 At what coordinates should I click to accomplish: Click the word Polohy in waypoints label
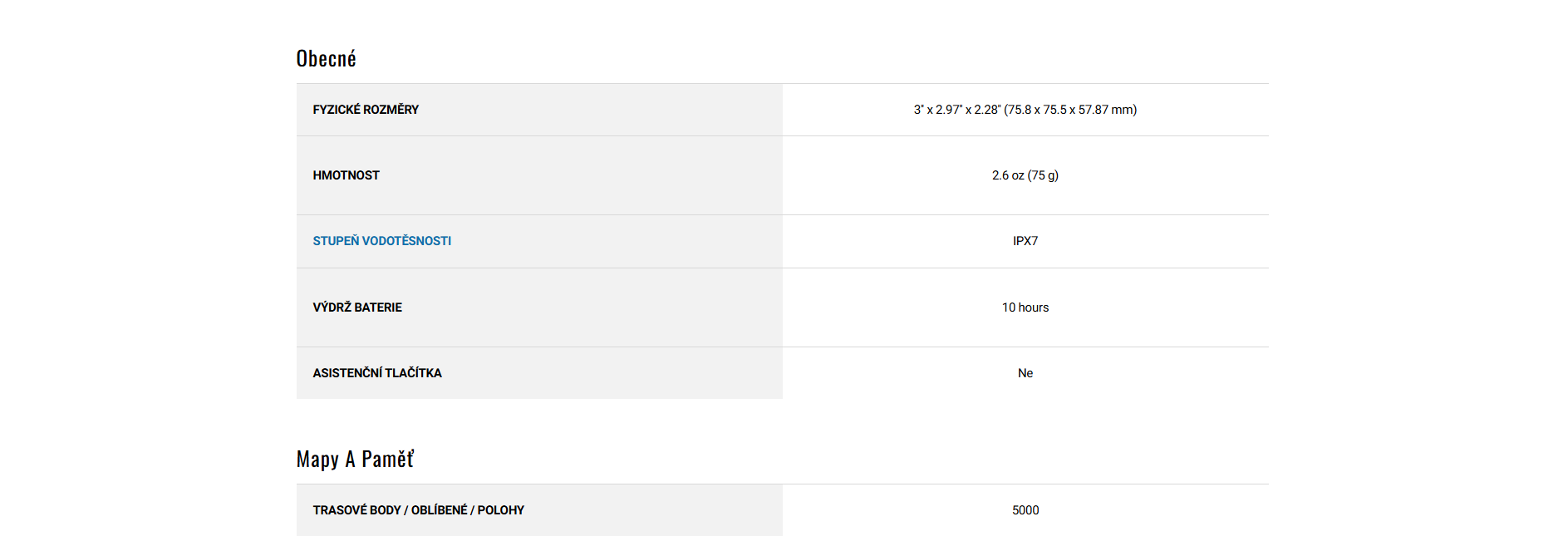(500, 510)
